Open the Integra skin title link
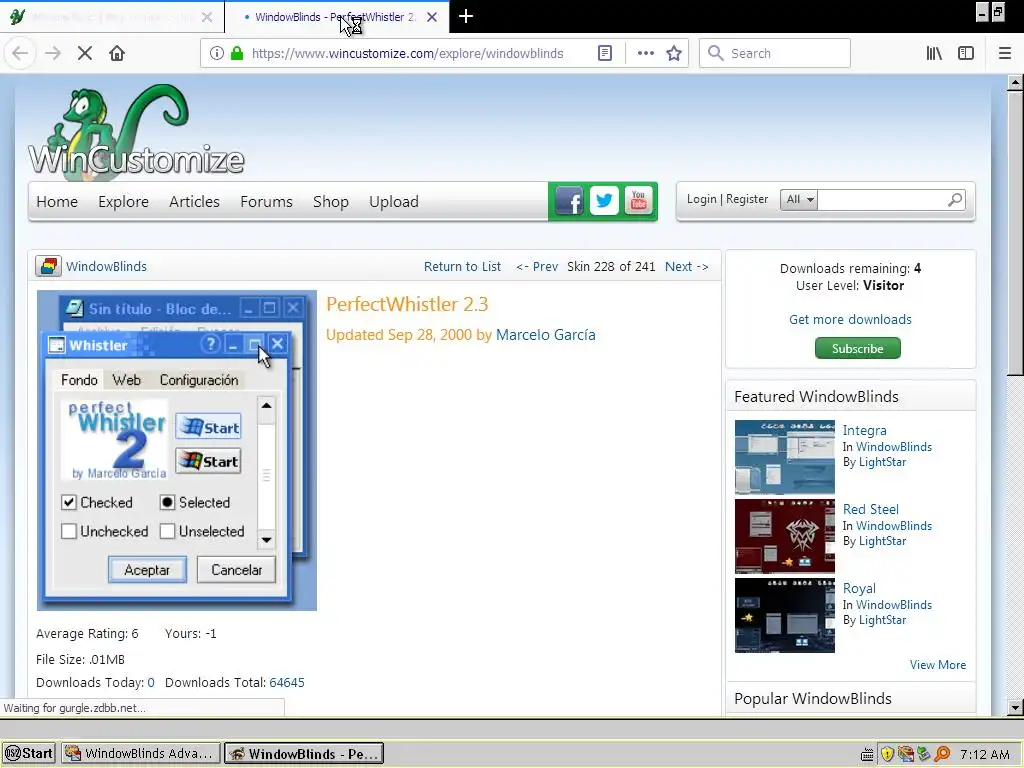This screenshot has height=768, width=1024. click(x=865, y=430)
